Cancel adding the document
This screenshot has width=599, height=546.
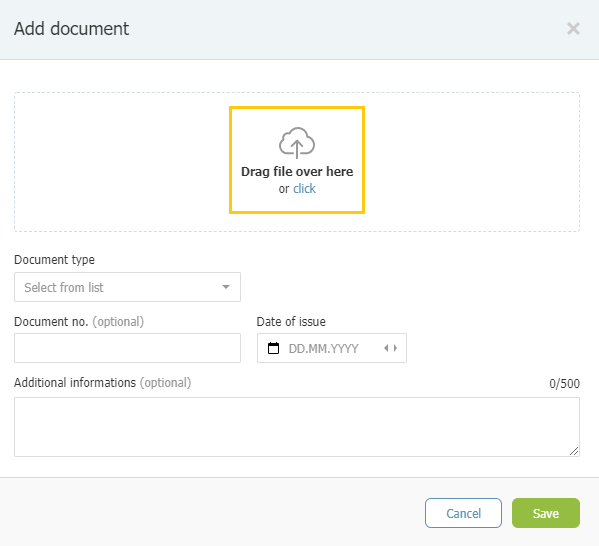pos(463,513)
